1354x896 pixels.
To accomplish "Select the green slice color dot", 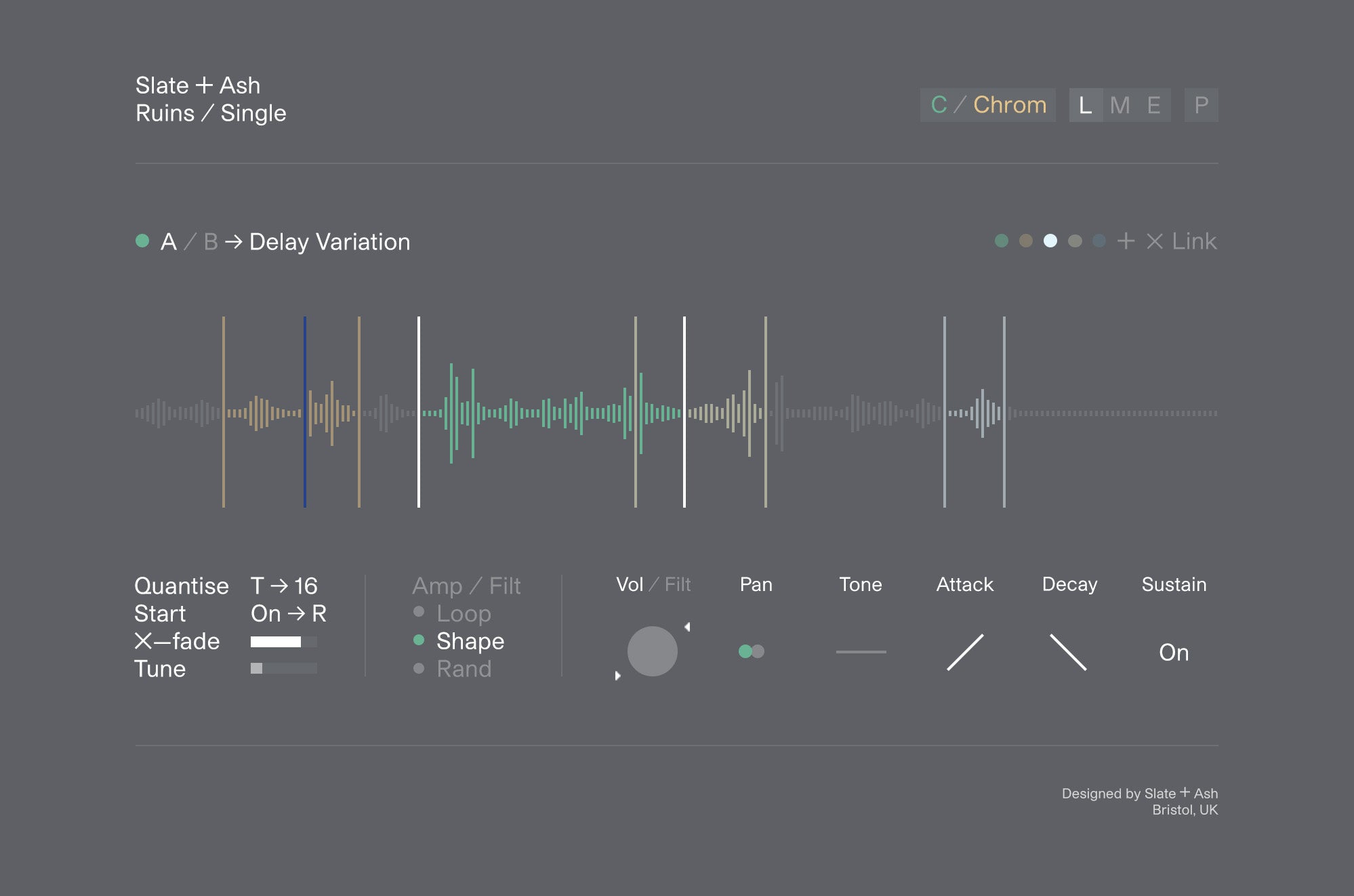I will tap(1002, 241).
